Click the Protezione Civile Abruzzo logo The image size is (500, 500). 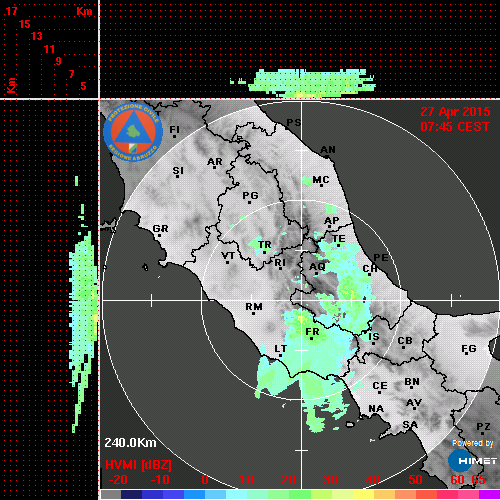point(133,133)
